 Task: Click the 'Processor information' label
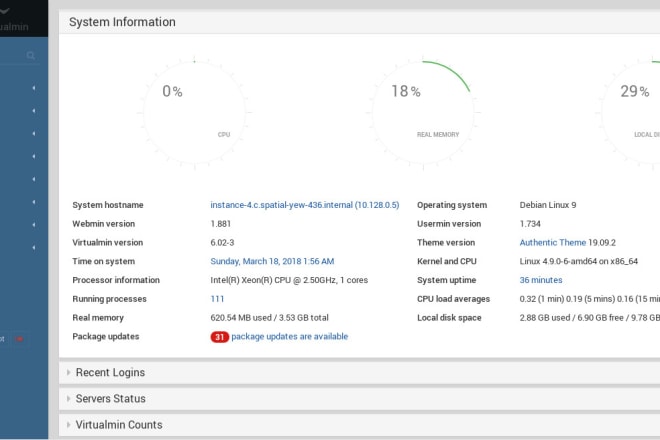pyautogui.click(x=116, y=280)
